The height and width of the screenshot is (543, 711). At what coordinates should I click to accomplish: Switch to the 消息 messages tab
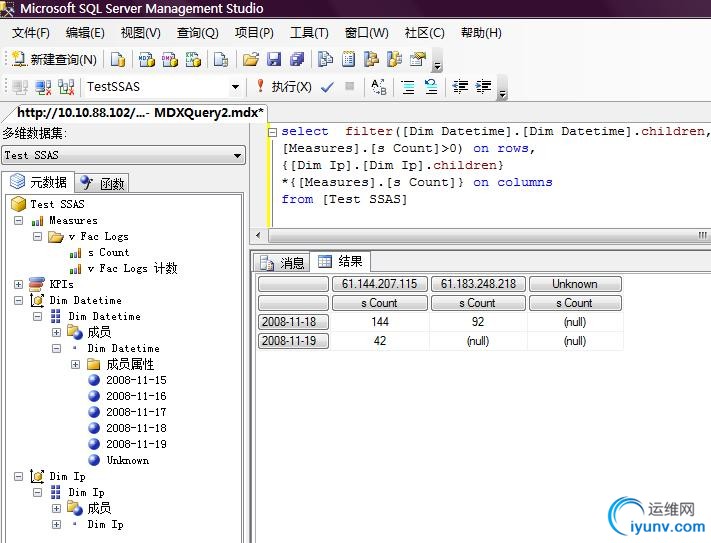[282, 262]
